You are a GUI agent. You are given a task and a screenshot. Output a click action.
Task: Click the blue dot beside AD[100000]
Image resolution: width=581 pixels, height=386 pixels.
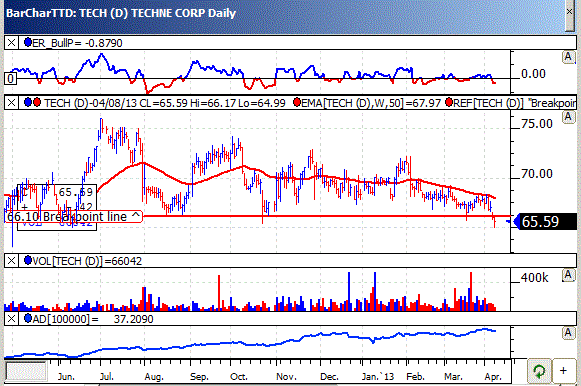(x=28, y=319)
